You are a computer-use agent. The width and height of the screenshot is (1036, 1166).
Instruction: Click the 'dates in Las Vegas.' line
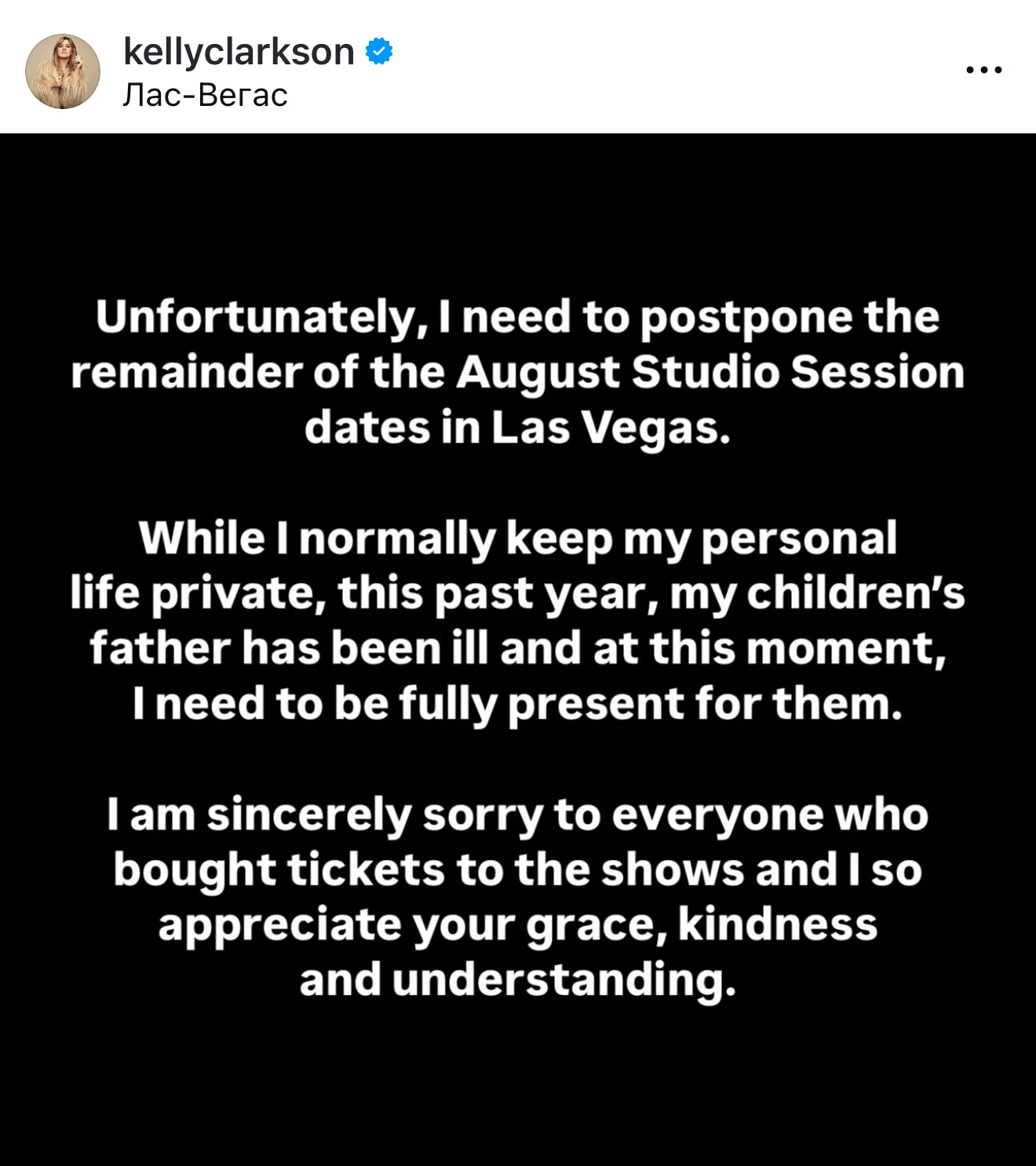(518, 428)
